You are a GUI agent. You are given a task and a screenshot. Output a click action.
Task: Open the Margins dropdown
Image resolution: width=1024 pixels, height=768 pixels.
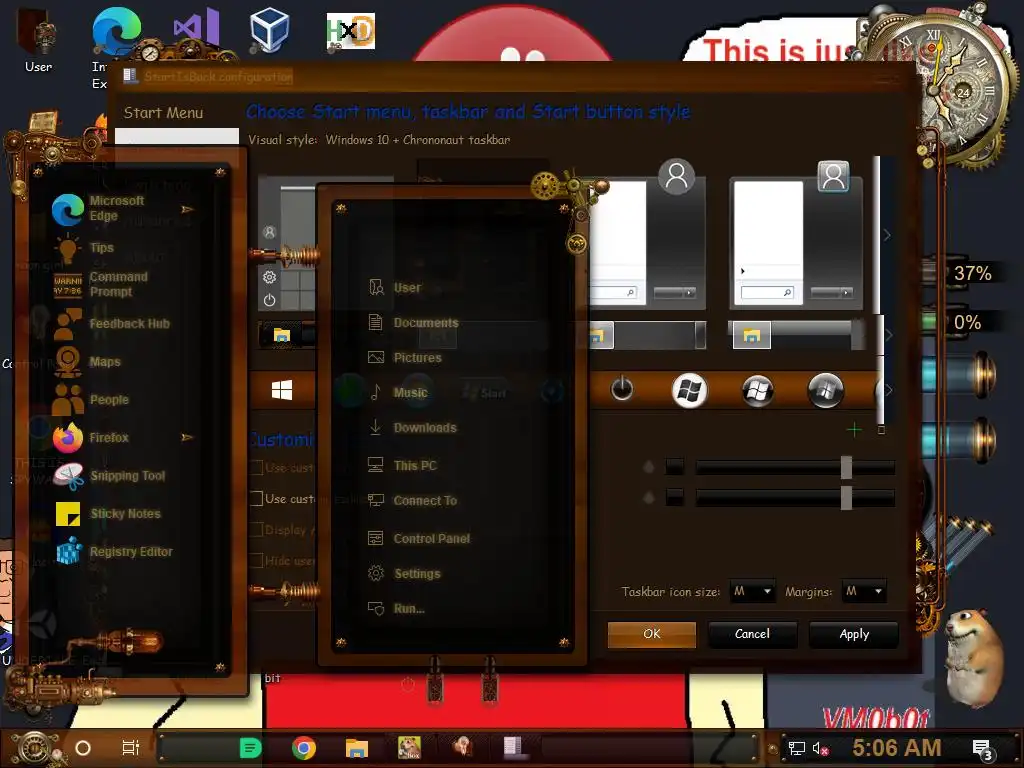(863, 592)
